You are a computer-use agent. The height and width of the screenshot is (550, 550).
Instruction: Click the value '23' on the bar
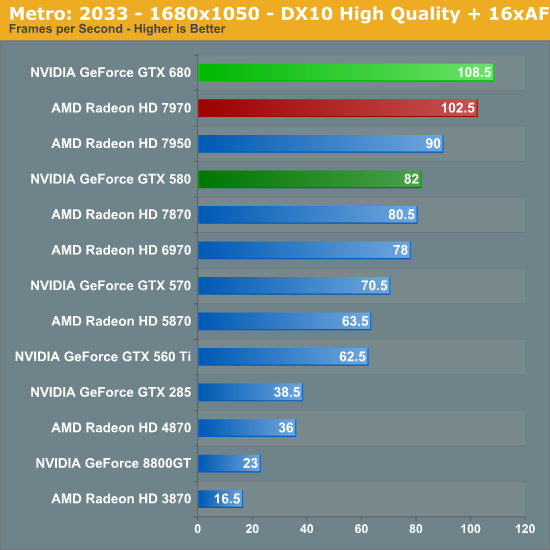pyautogui.click(x=250, y=463)
